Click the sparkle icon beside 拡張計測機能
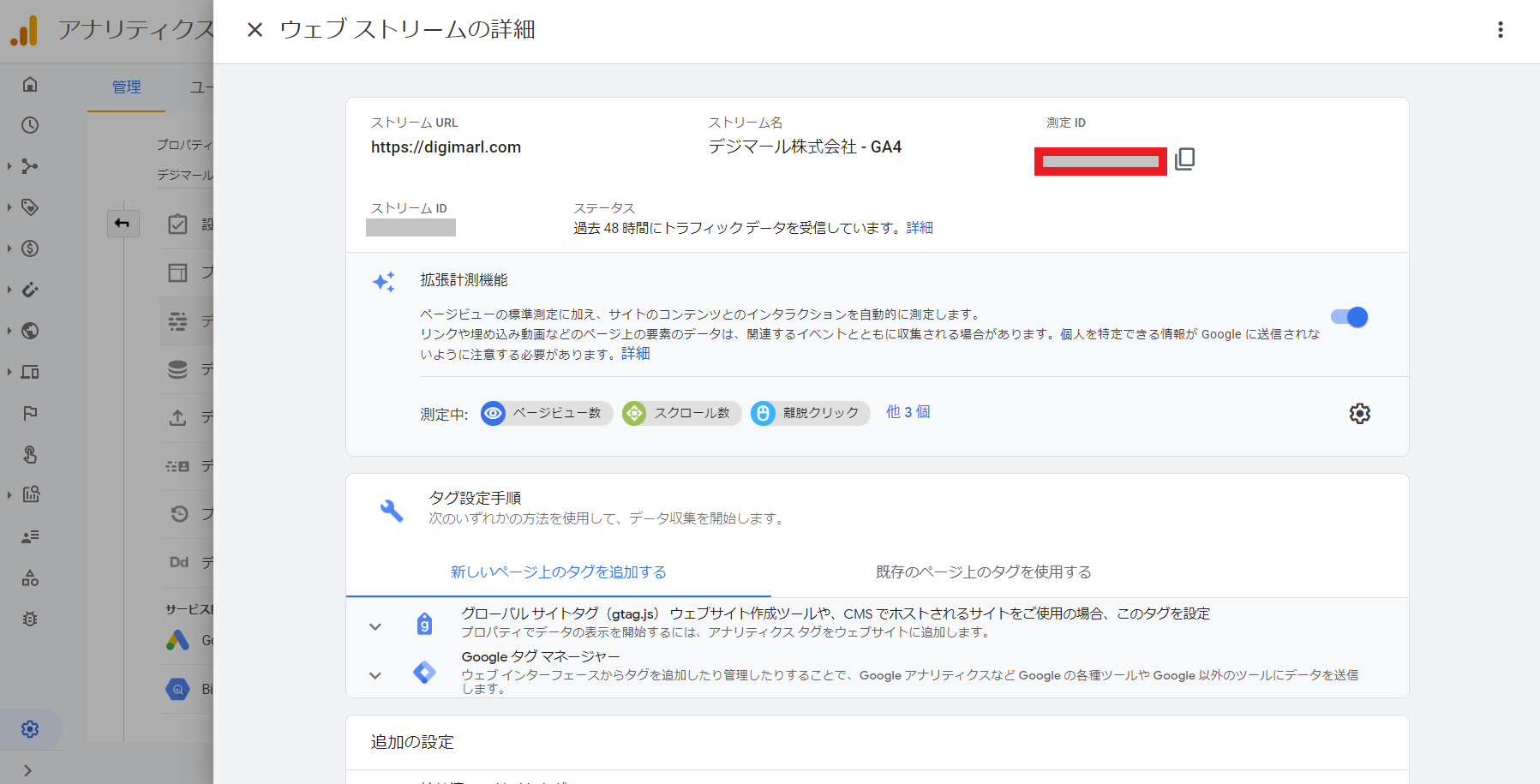Screen dimensions: 1540x784 coord(384,282)
